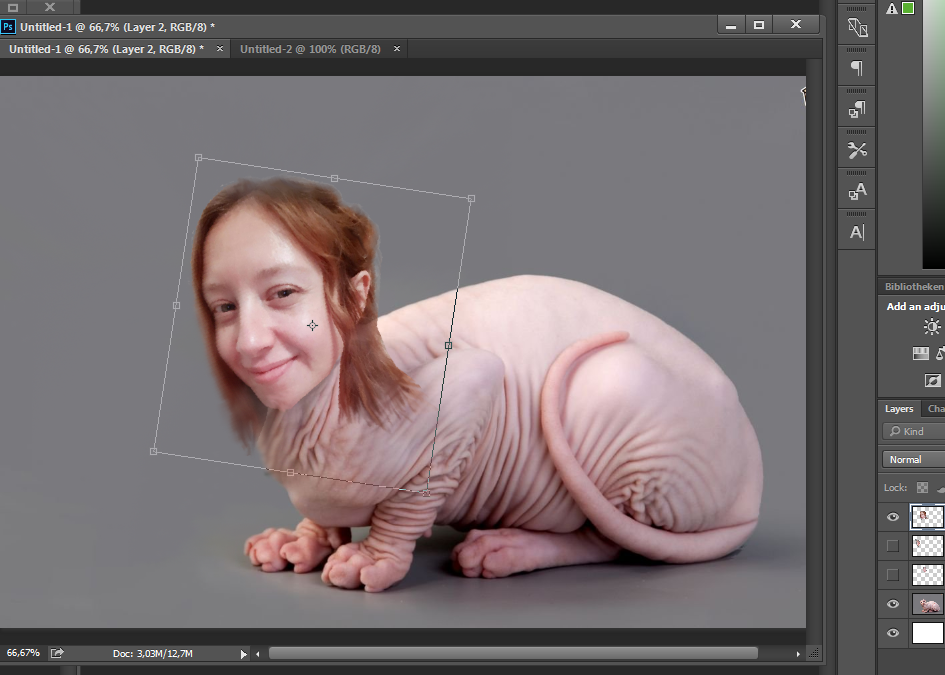Image resolution: width=945 pixels, height=675 pixels.
Task: Select the Bibliotheken panel tab
Action: (912, 286)
